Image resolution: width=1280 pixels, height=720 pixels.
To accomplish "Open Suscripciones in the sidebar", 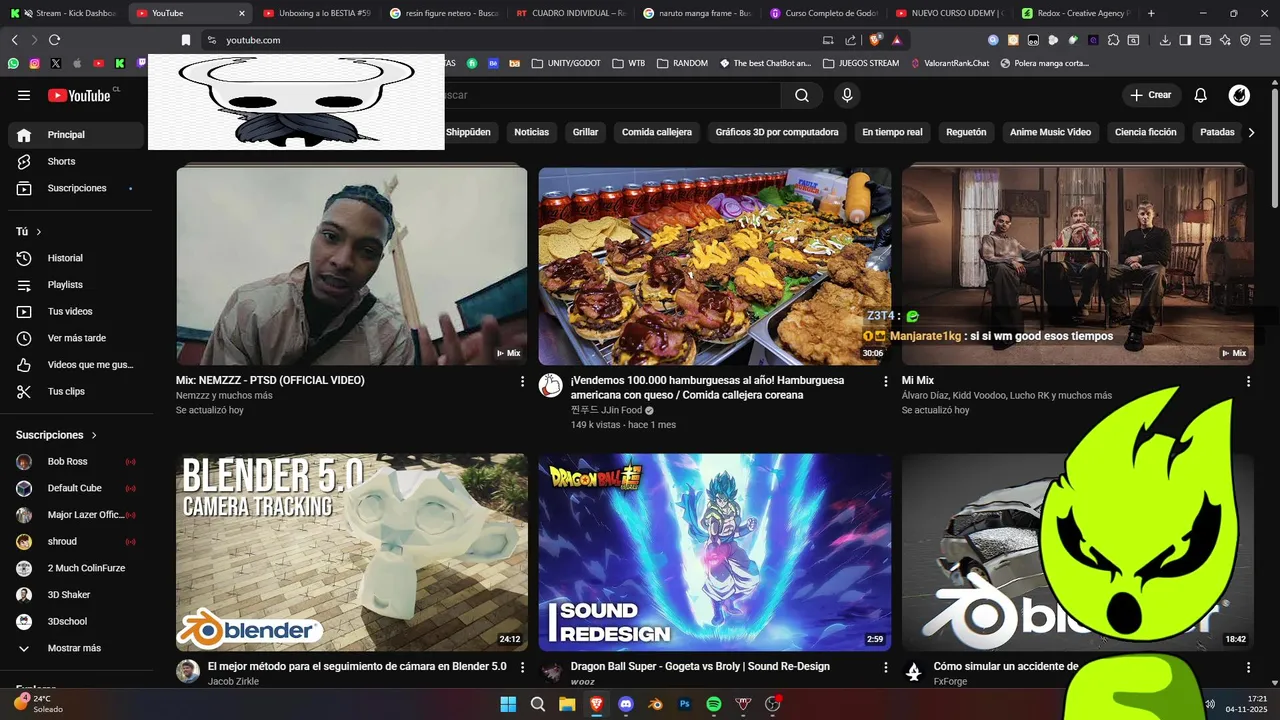I will (76, 188).
